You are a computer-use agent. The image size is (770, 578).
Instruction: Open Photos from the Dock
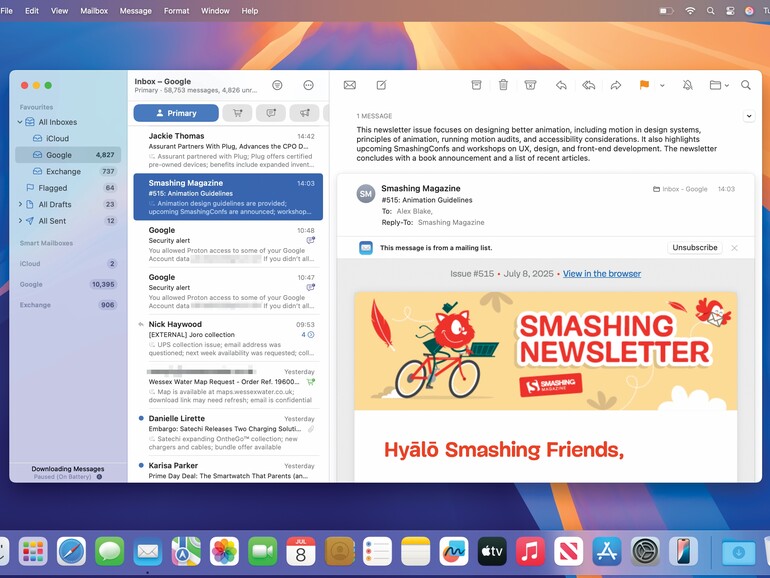224,551
